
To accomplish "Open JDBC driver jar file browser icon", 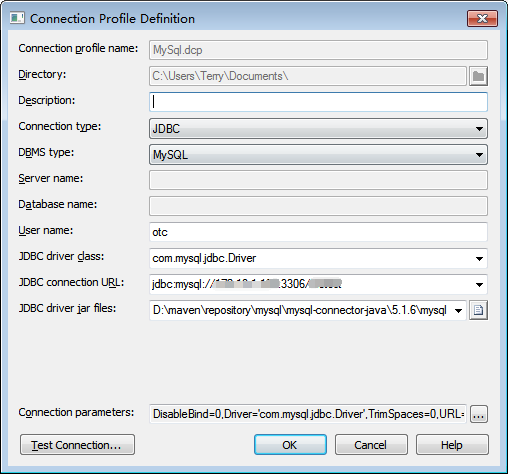I will (x=478, y=310).
